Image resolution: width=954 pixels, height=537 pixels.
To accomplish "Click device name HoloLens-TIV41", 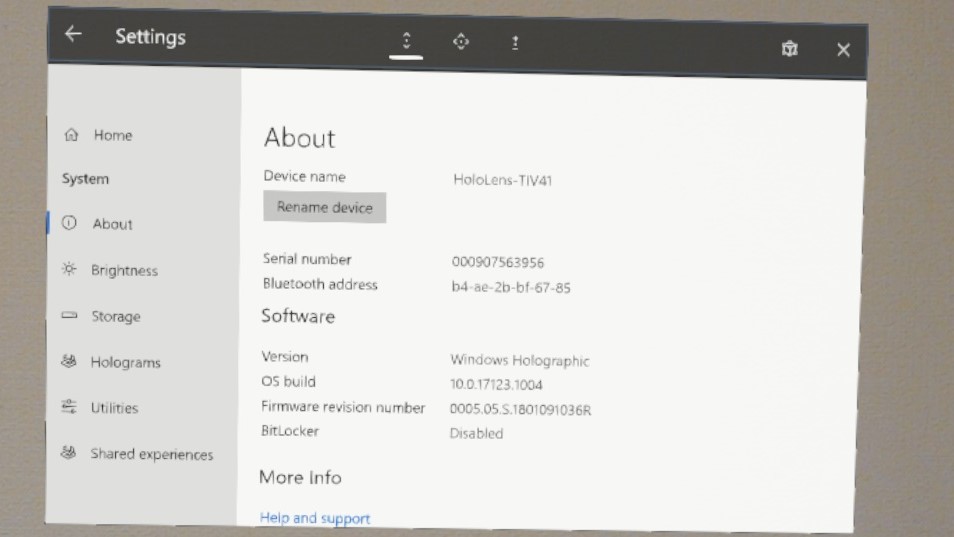I will (x=503, y=180).
